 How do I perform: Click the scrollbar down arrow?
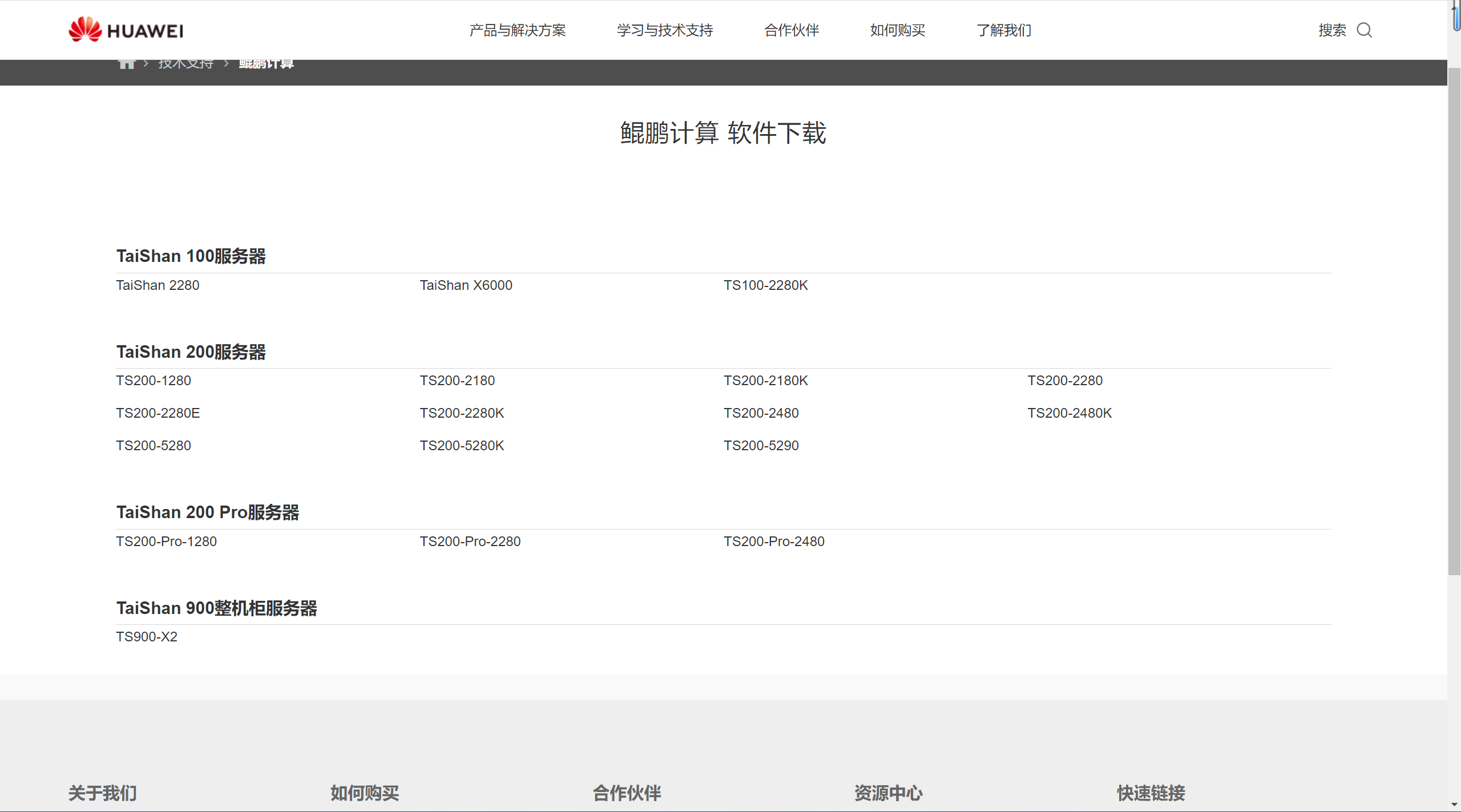(1454, 805)
